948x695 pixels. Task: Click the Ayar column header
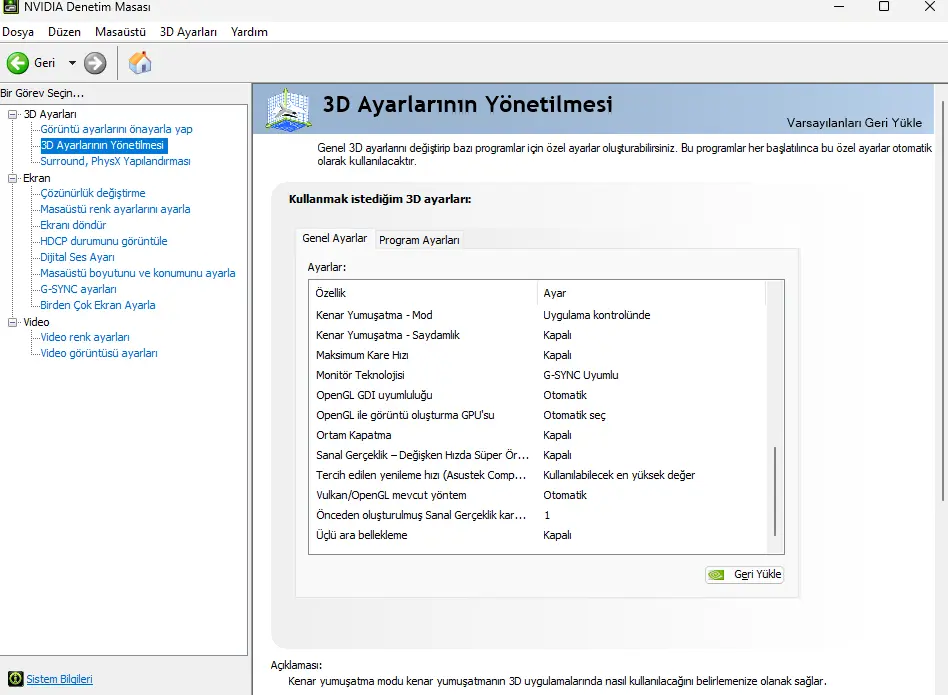[651, 293]
